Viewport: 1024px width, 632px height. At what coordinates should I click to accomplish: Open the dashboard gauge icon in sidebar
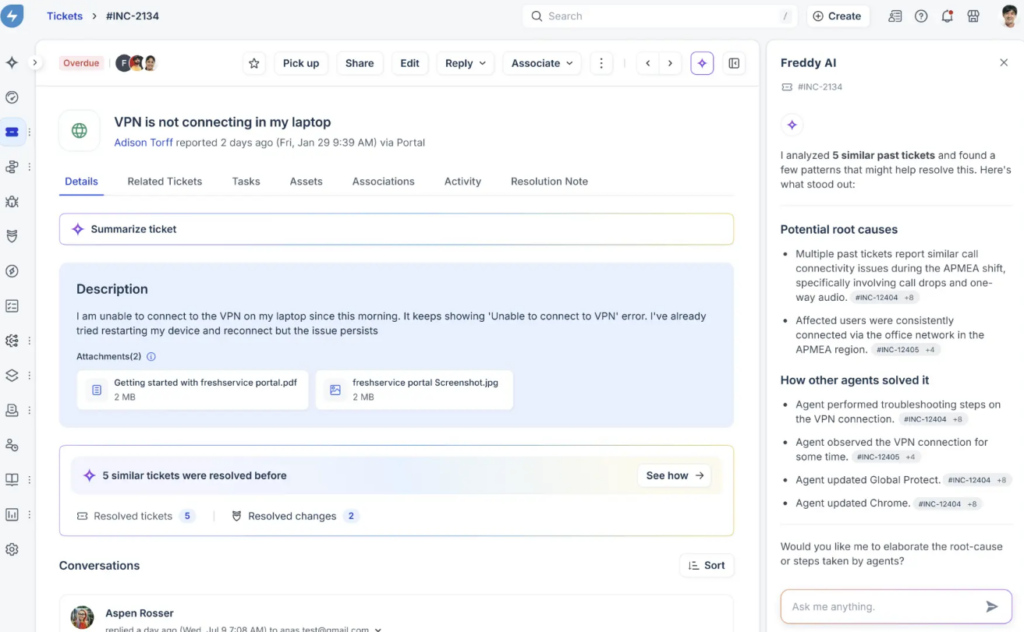pyautogui.click(x=12, y=97)
